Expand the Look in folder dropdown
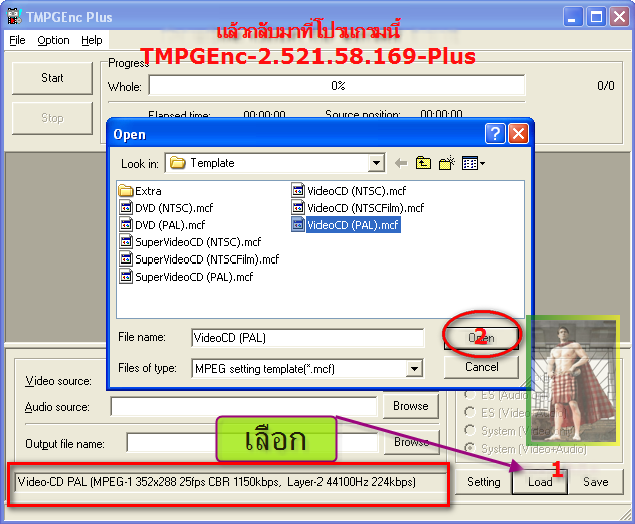The image size is (635, 524). (376, 163)
